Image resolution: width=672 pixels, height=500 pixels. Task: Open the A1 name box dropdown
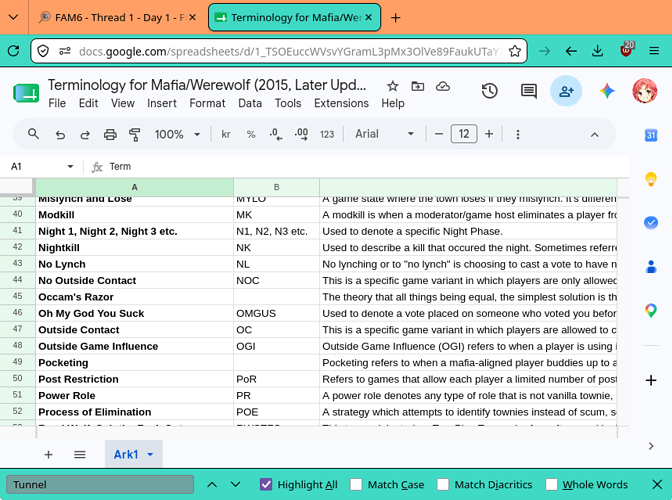click(x=70, y=166)
